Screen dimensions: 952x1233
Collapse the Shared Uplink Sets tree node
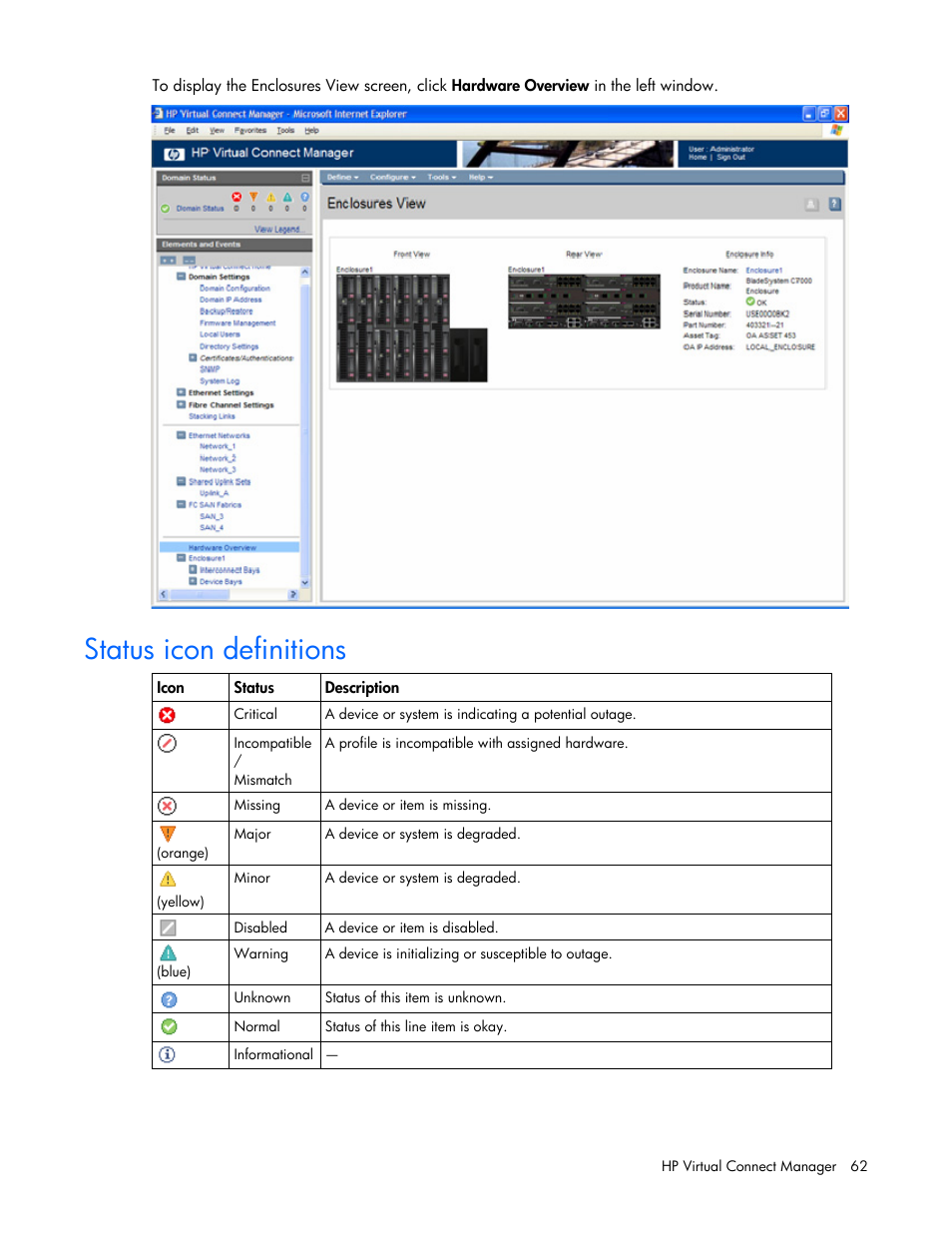coord(181,481)
